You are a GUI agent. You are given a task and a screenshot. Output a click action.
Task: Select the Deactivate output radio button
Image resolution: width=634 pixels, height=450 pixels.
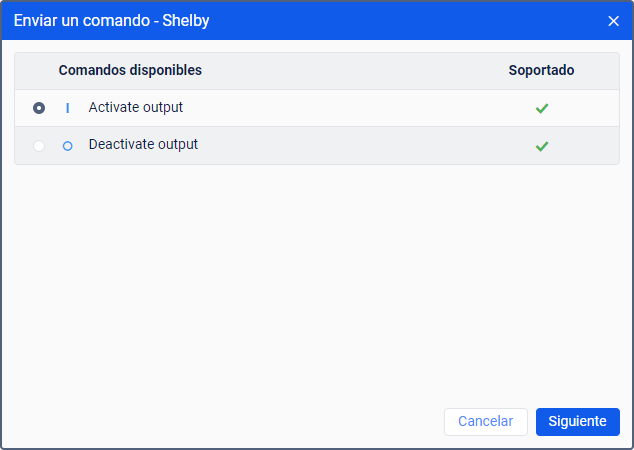(39, 145)
